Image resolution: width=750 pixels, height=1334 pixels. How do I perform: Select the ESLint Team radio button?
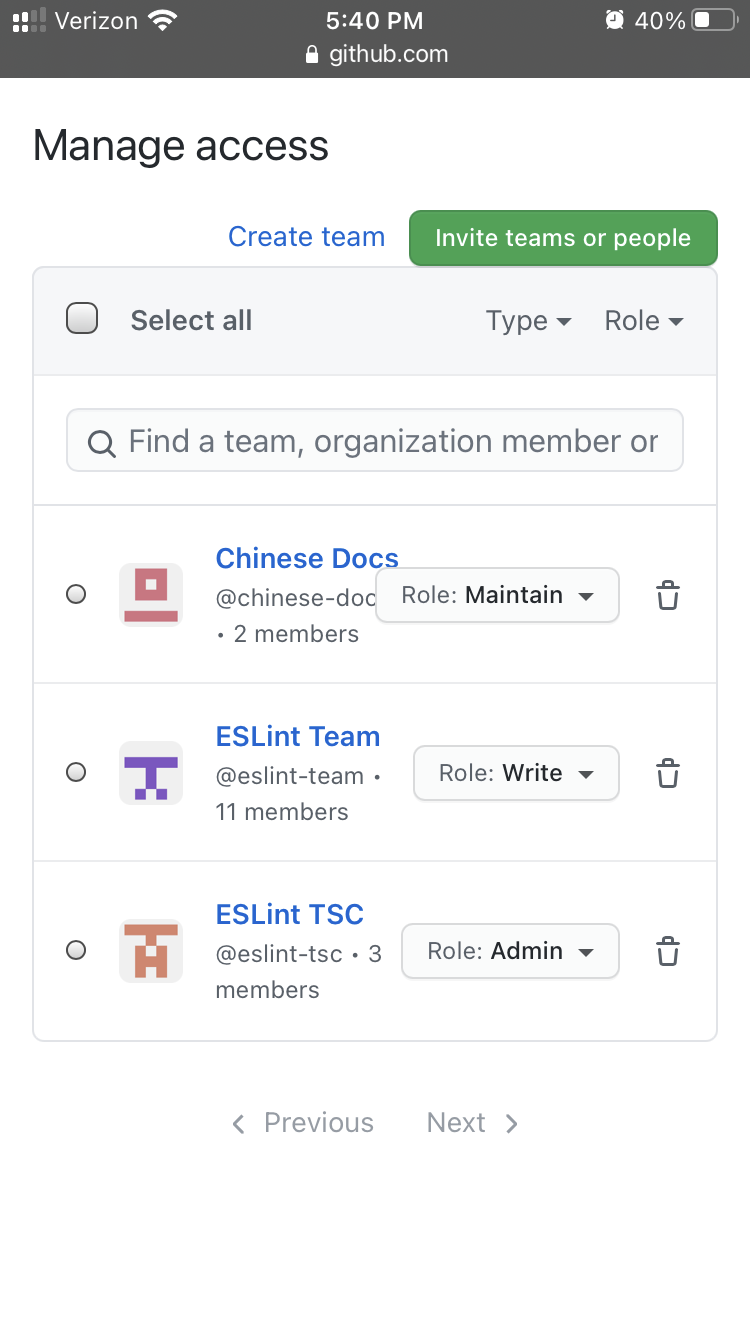point(76,772)
